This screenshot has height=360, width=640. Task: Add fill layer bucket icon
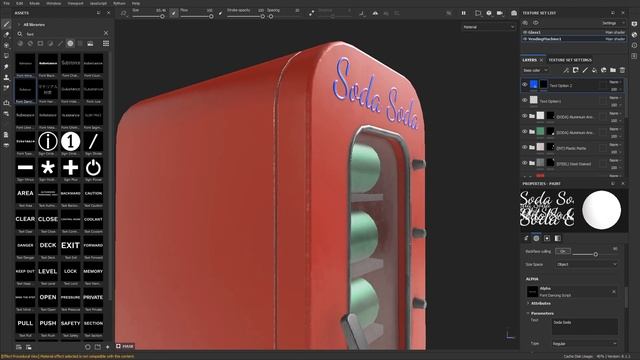(x=594, y=70)
